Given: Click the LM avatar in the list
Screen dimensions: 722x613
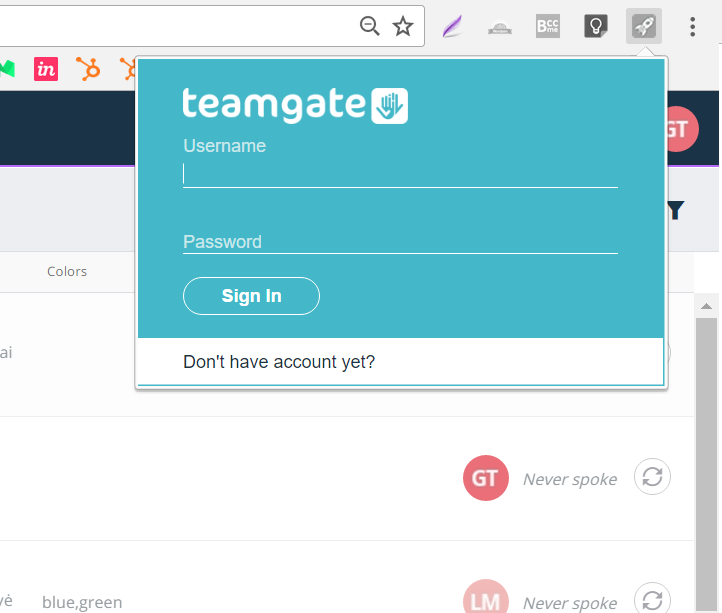Looking at the screenshot, I should pos(486,596).
